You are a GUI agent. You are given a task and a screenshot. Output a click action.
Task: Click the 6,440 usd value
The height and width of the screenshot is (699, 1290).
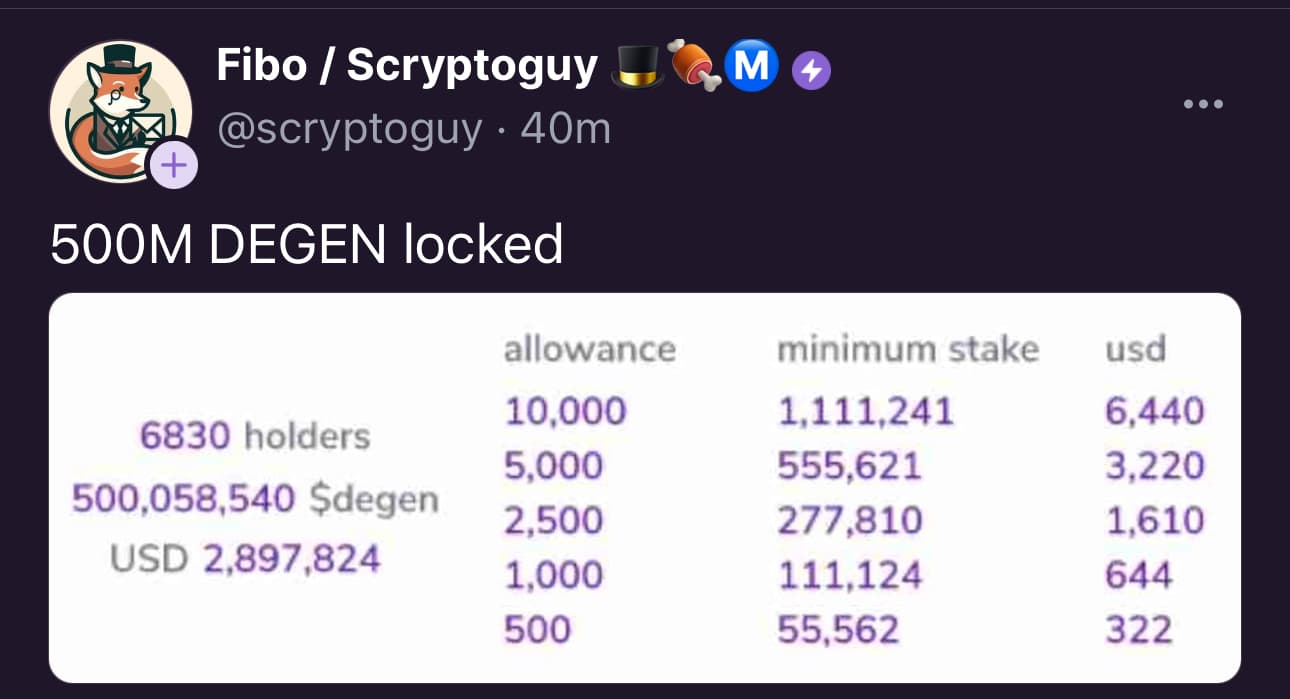pyautogui.click(x=1154, y=411)
